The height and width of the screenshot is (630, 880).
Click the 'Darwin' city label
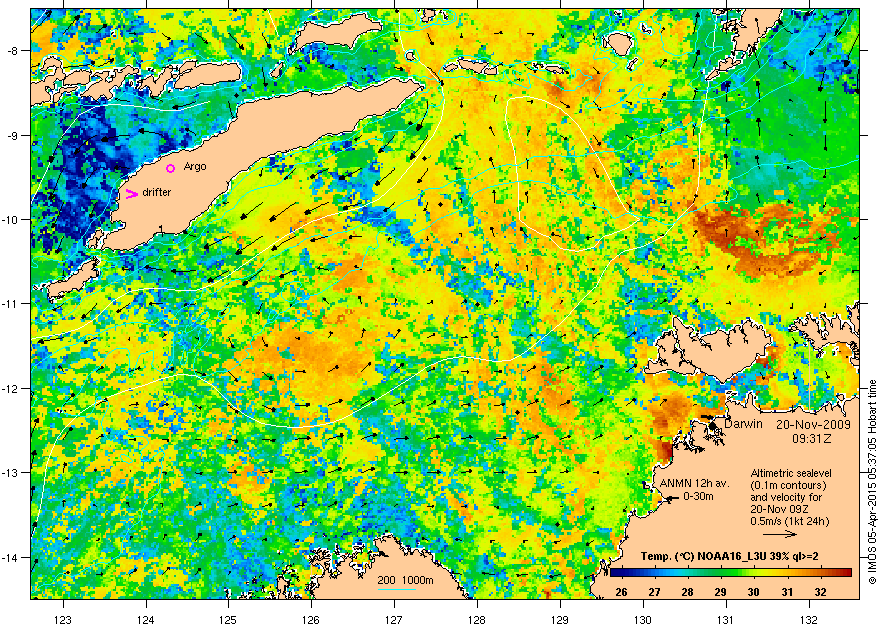[743, 424]
